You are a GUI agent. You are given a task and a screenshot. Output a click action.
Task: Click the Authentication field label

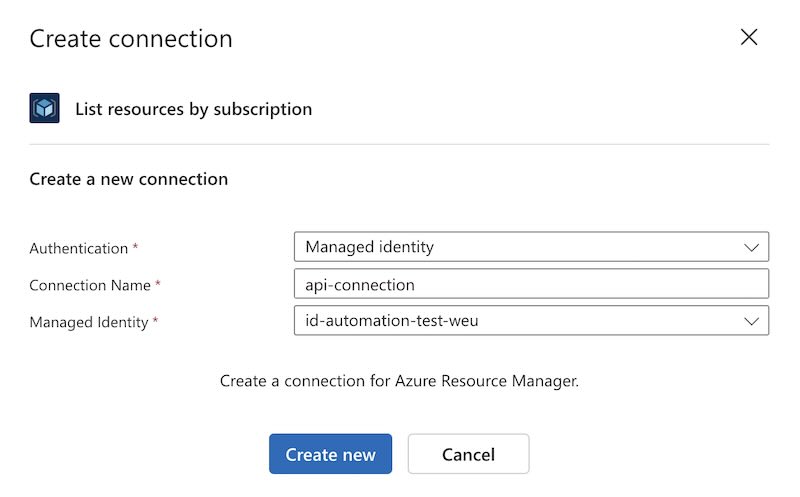point(79,248)
